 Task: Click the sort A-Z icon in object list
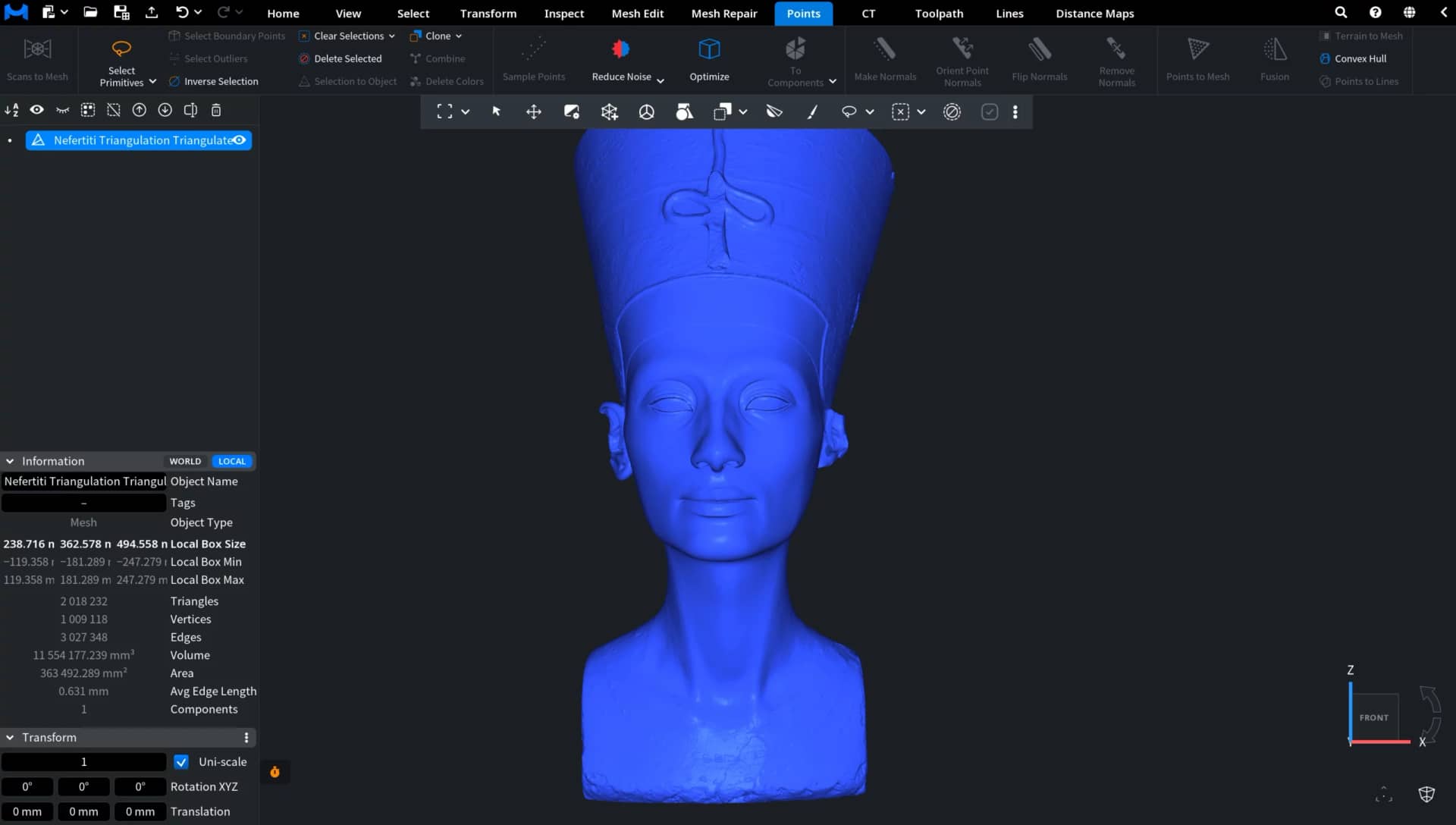(11, 110)
